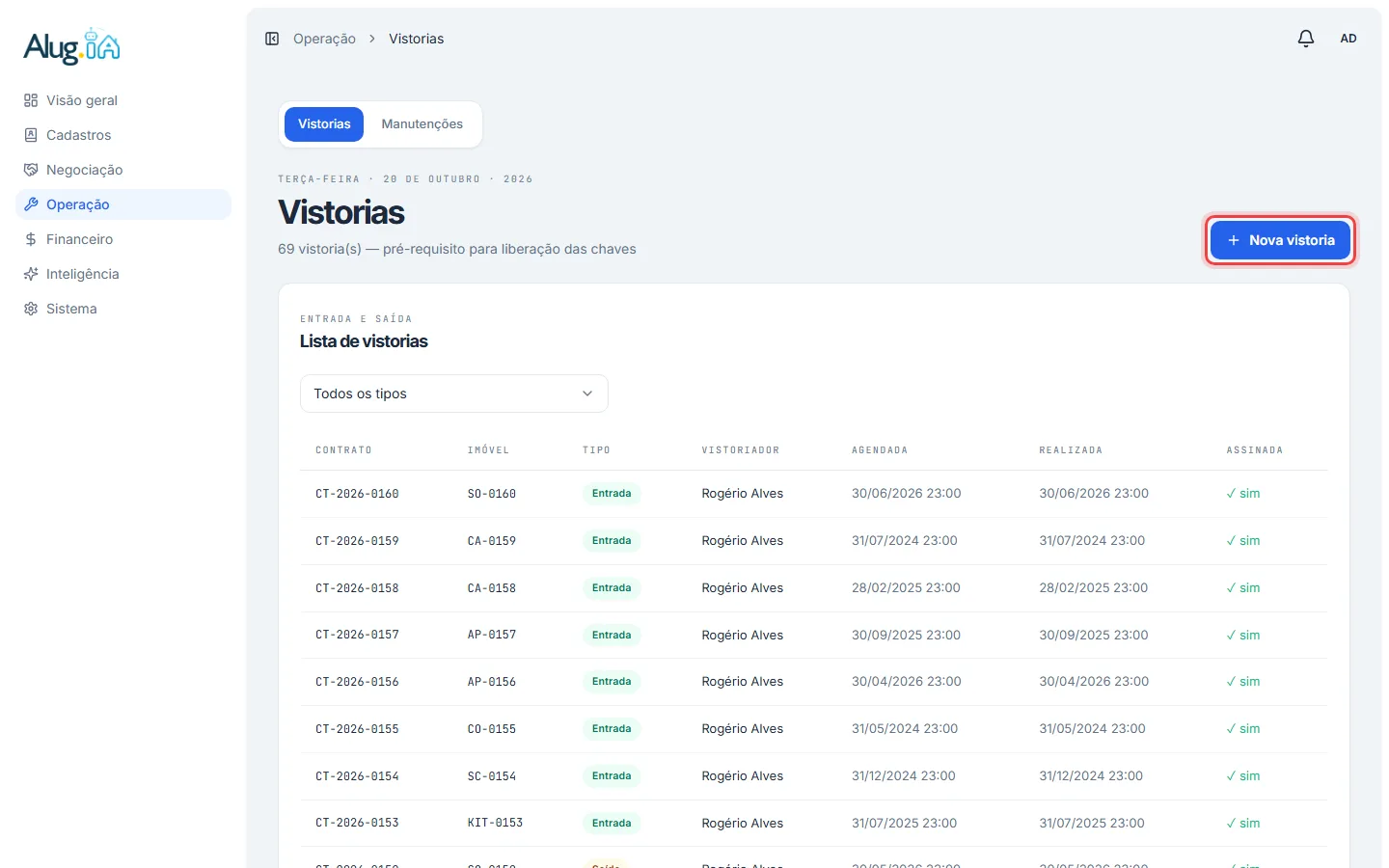
Task: Open Financeiro menu item
Action: point(123,239)
